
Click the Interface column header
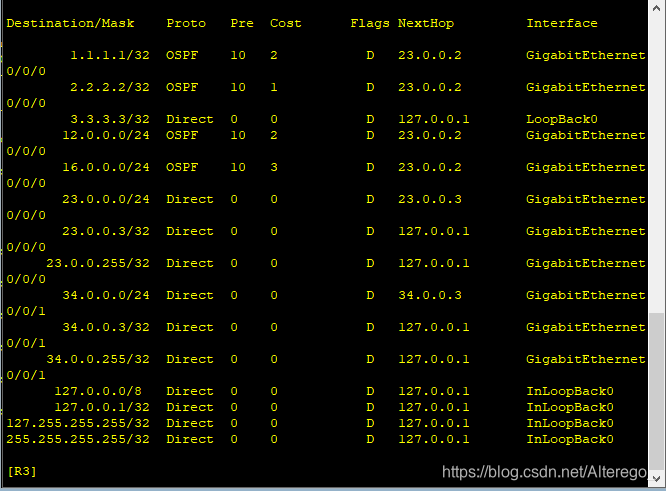click(x=562, y=23)
